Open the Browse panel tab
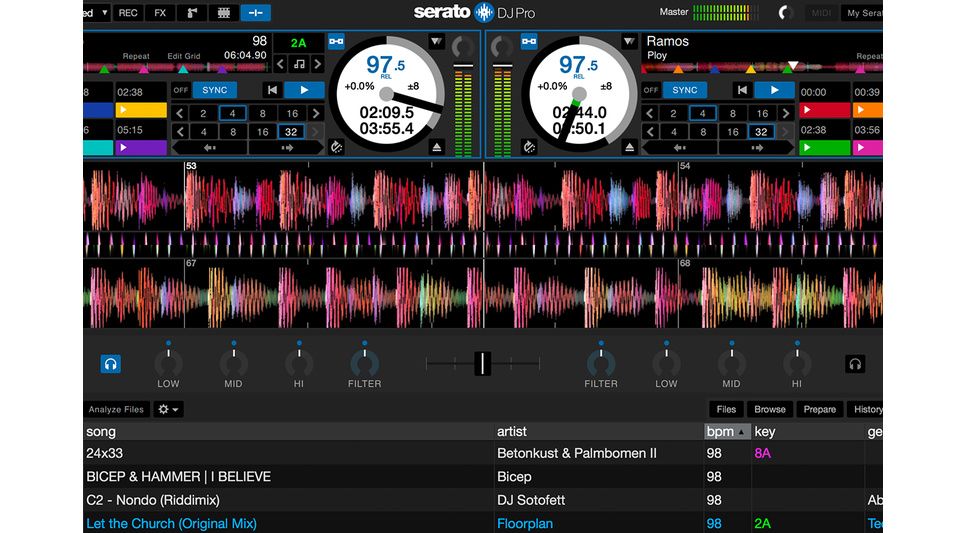 pyautogui.click(x=769, y=409)
